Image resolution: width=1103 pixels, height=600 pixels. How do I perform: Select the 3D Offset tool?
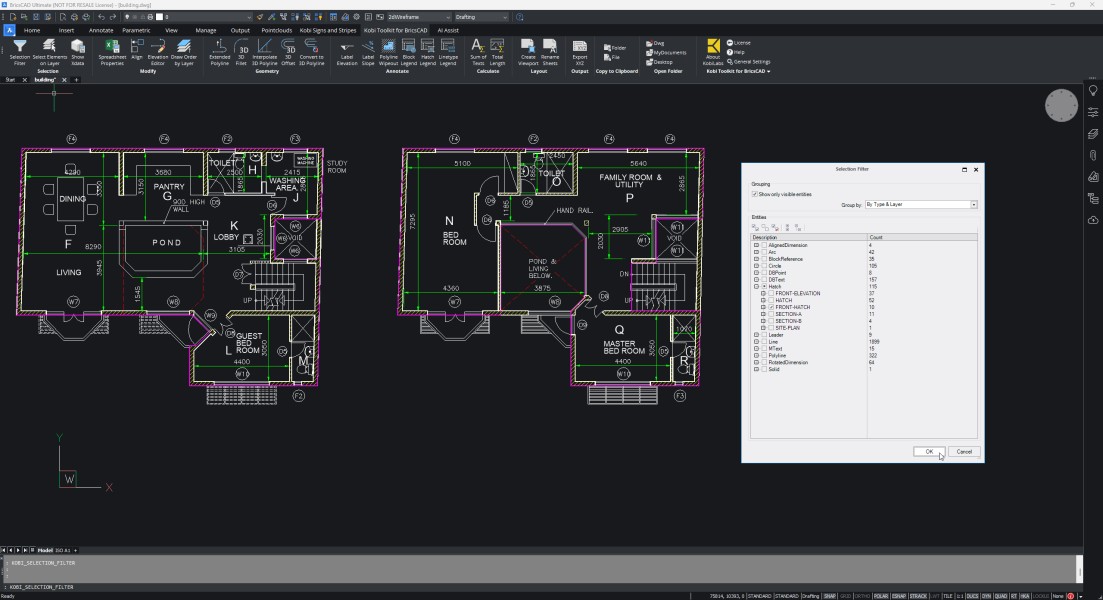(288, 53)
